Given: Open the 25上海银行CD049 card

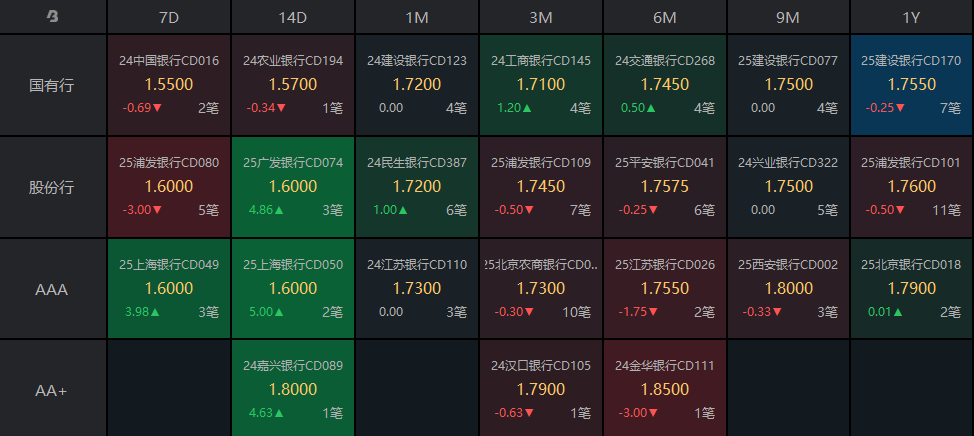Looking at the screenshot, I should 169,289.
